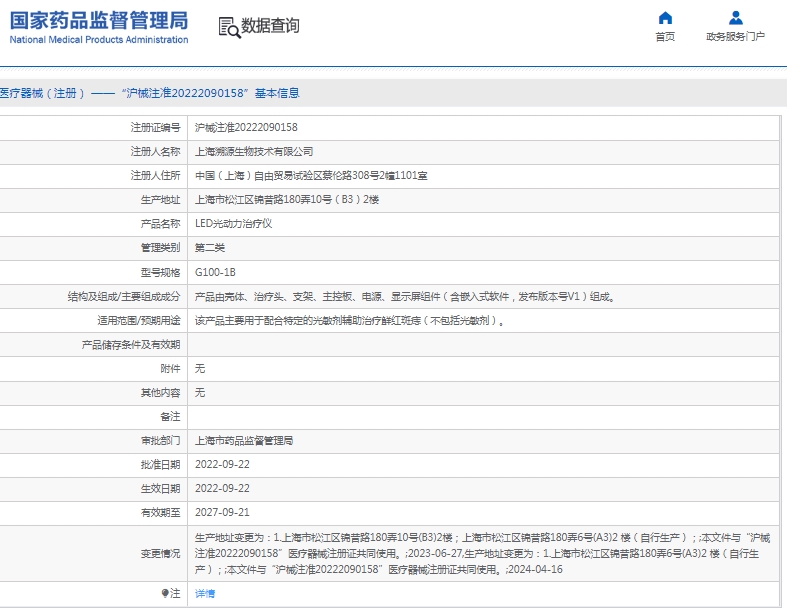
Task: Click the 审批部门 row label
Action: click(161, 441)
